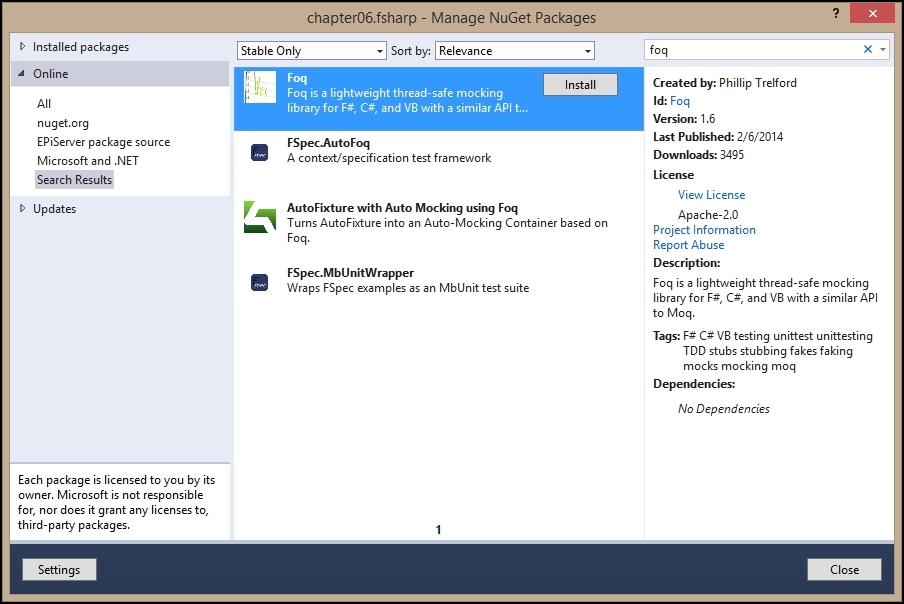The height and width of the screenshot is (604, 904).
Task: Click in the foq search field
Action: (752, 50)
